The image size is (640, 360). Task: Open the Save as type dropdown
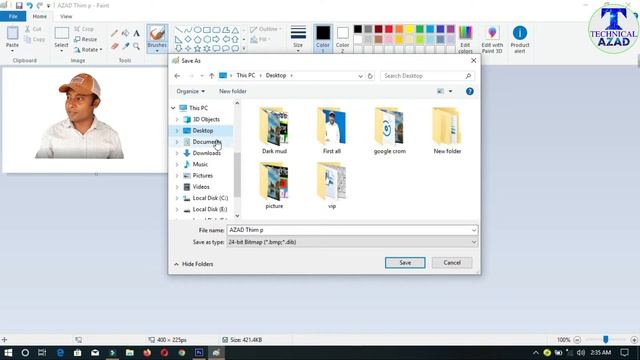473,242
